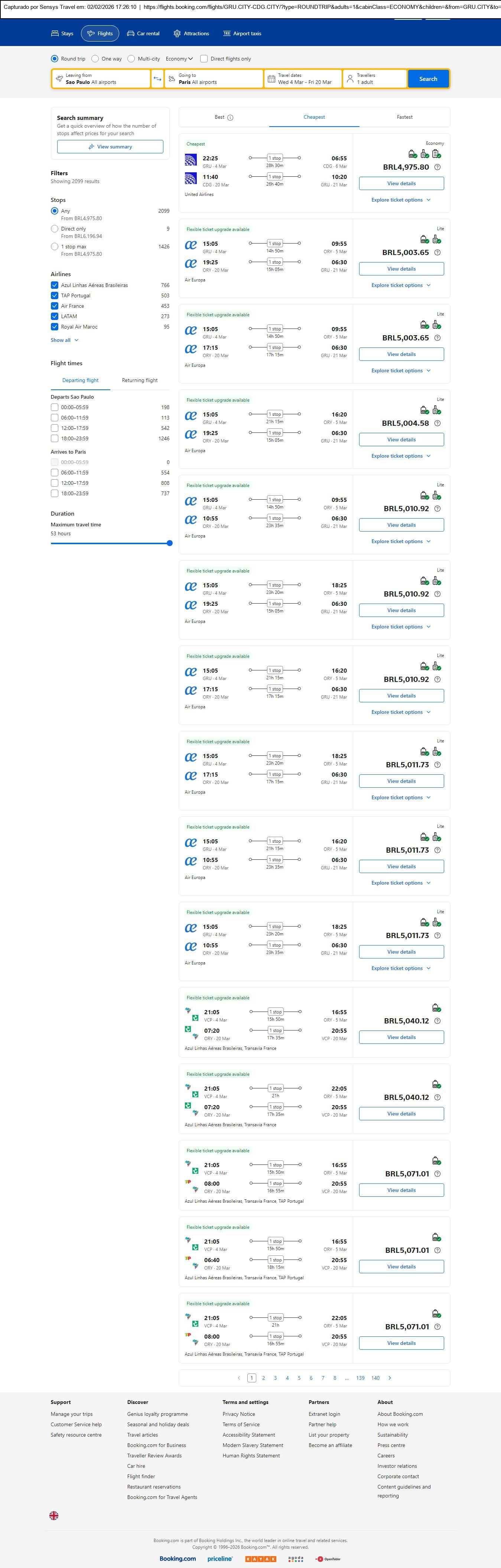Screen dimensions: 501x1568
Task: Open the View summary button
Action: tap(110, 147)
